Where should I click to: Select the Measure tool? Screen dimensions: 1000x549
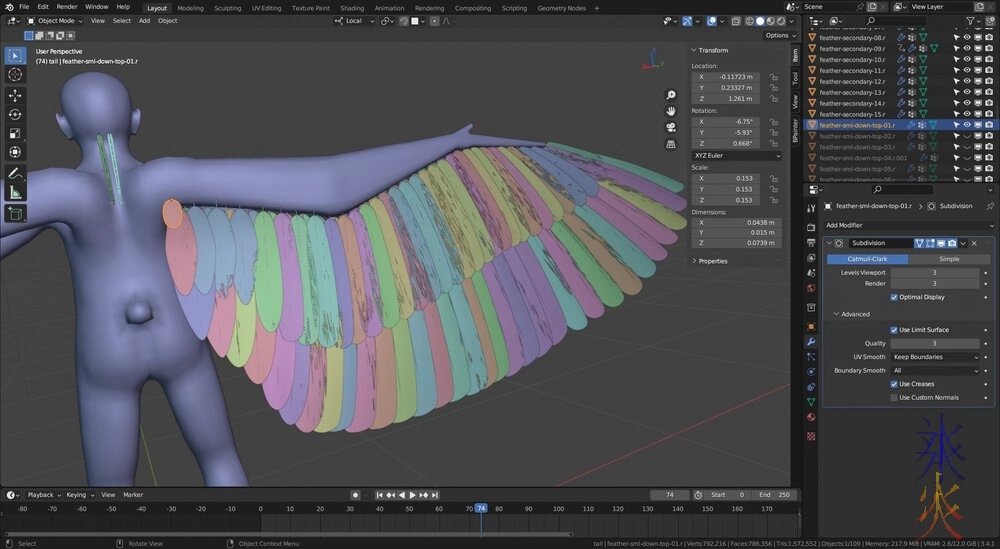tap(16, 192)
